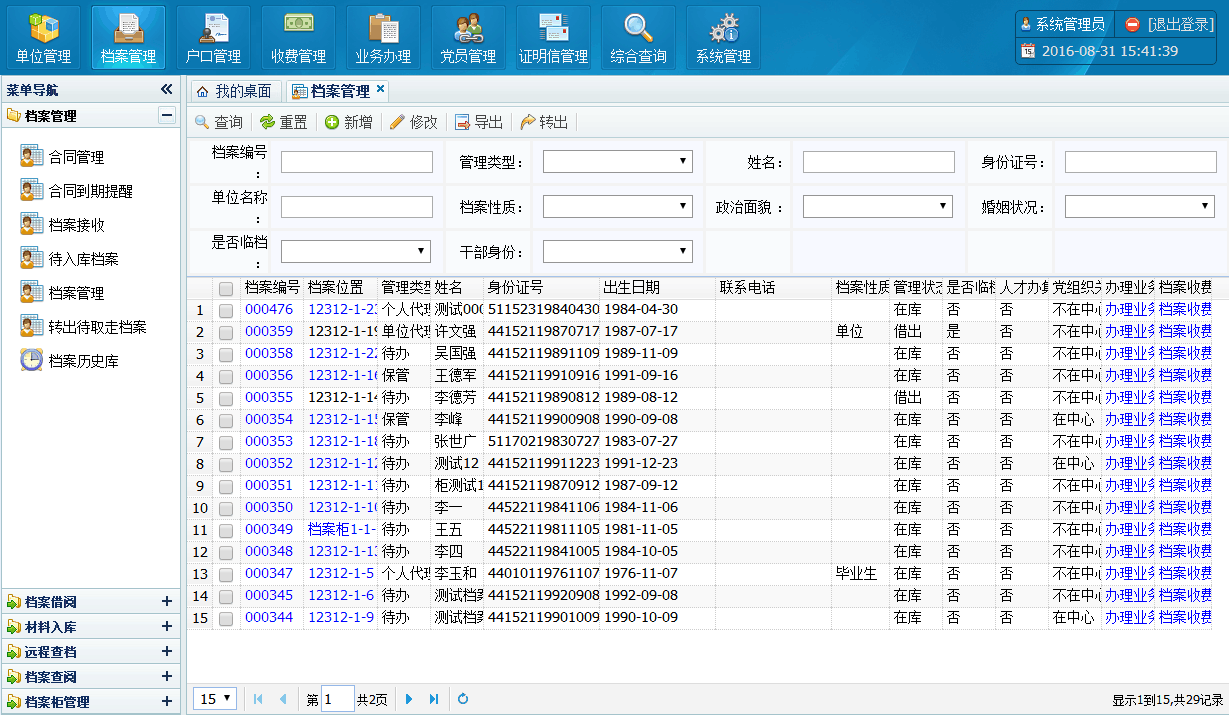Image resolution: width=1229 pixels, height=715 pixels.
Task: Check the row for 张世广
Action: (226, 442)
